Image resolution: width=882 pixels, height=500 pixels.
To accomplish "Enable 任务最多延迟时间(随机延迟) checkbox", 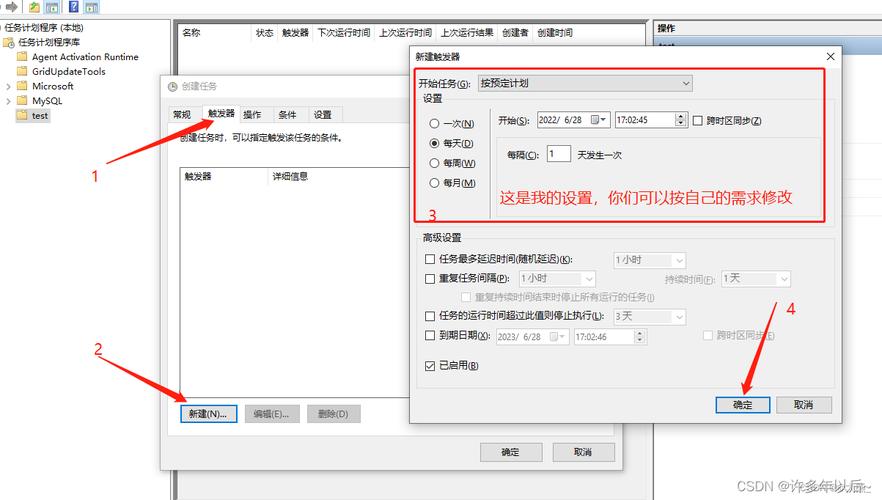I will (430, 259).
